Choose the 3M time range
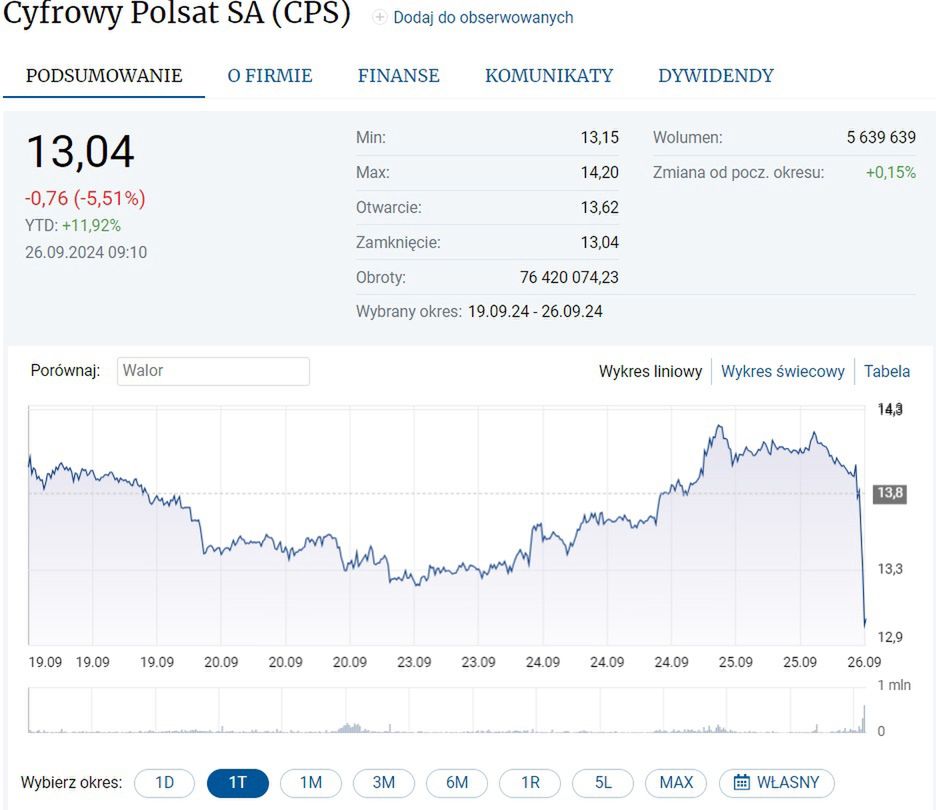Viewport: 936px width, 810px height. (x=384, y=783)
